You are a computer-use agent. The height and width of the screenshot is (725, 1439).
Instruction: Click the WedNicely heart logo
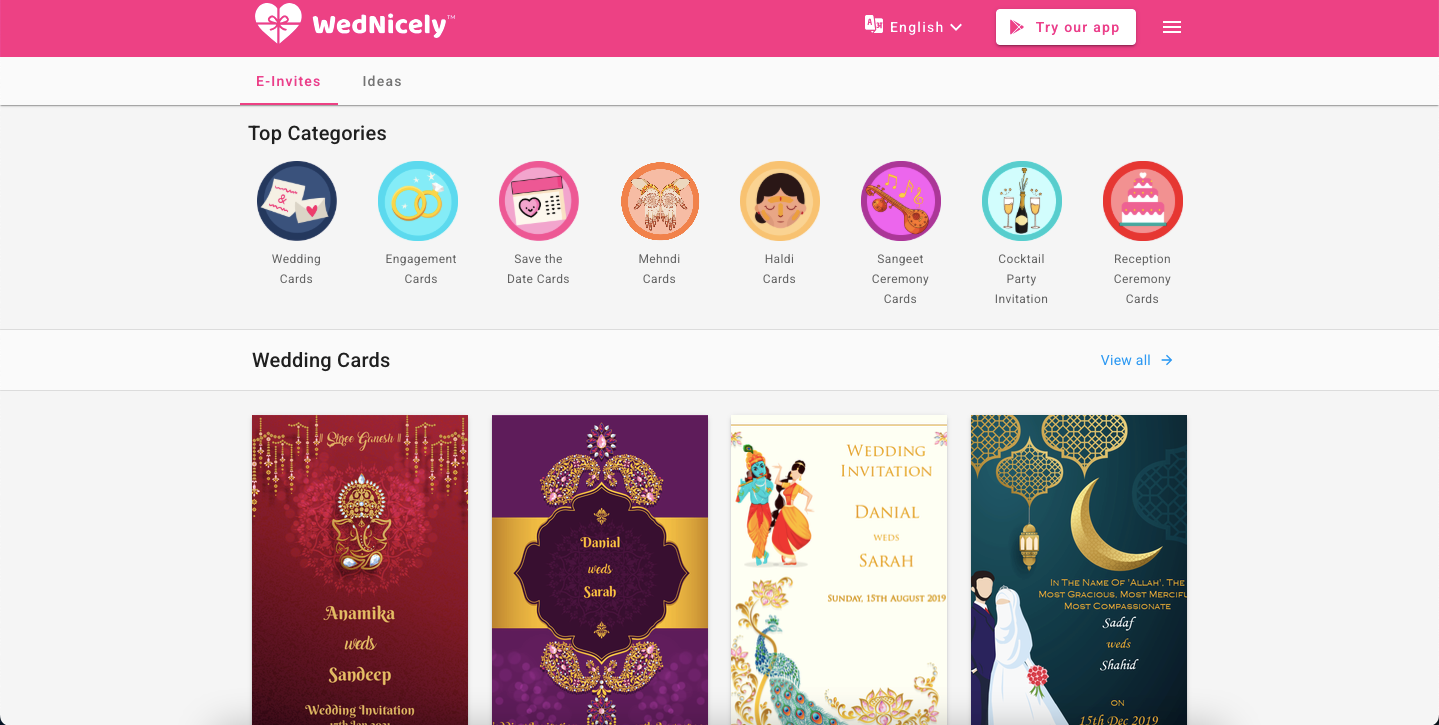tap(278, 23)
